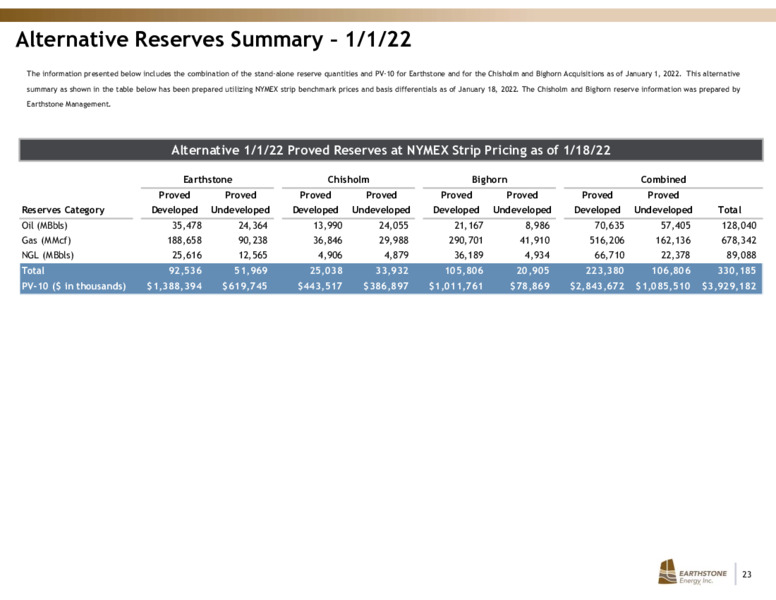Viewport: 776px width, 600px height.
Task: Click the Combined column group header
Action: [x=663, y=180]
